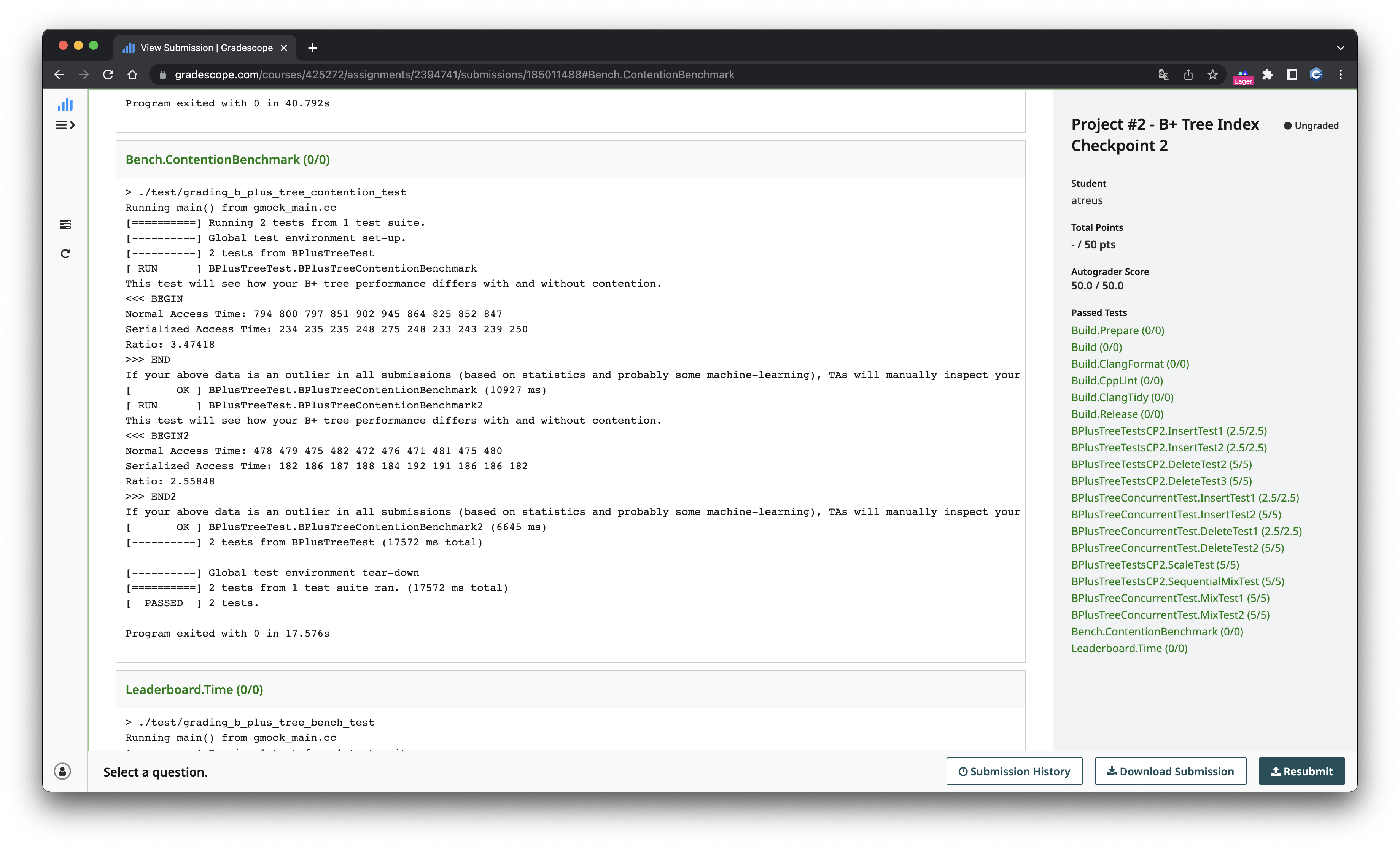1400x848 pixels.
Task: Open the Chrome extensions puzzle icon
Action: click(x=1268, y=75)
